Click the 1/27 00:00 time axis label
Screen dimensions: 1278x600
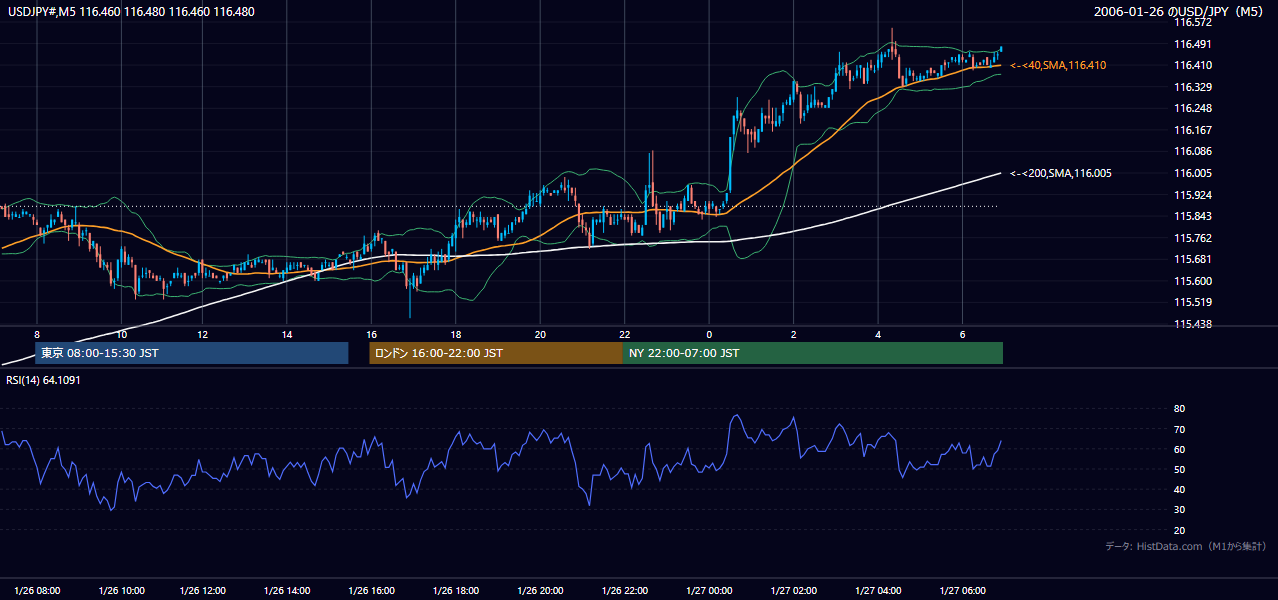pos(710,591)
